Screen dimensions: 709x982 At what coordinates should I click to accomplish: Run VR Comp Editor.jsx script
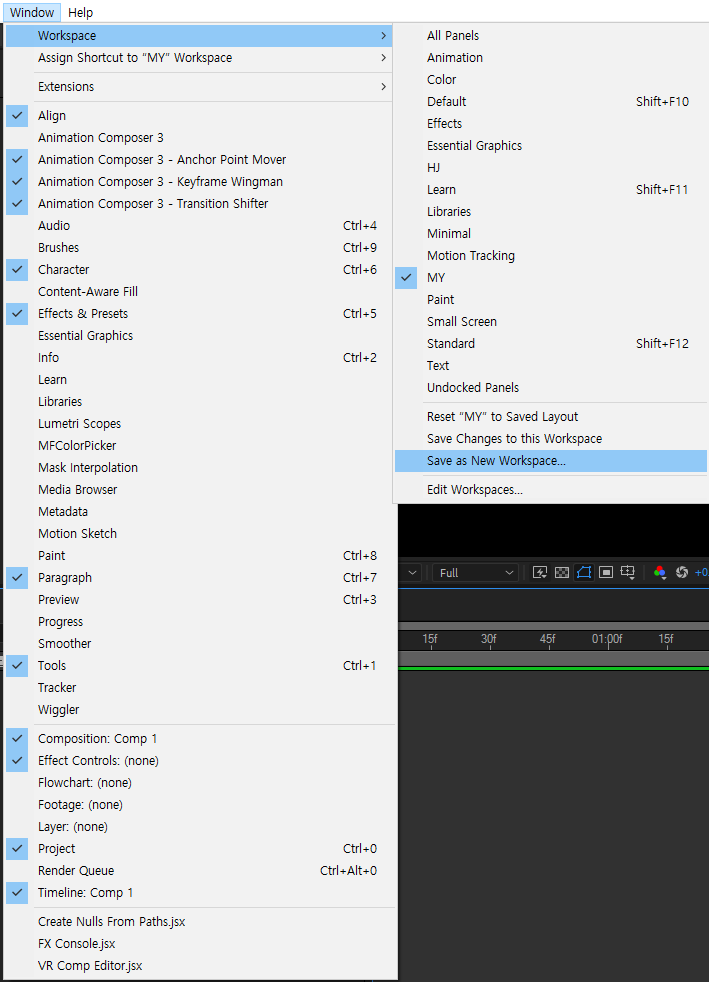pos(199,966)
